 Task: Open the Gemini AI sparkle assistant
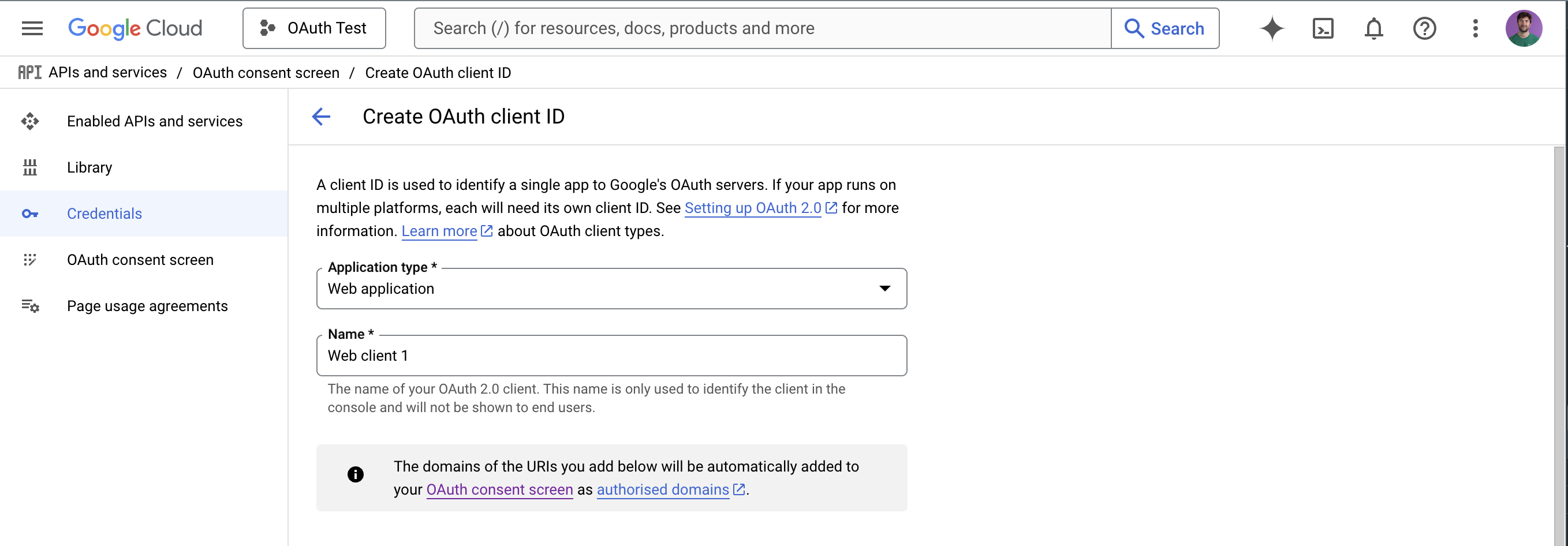click(x=1272, y=28)
